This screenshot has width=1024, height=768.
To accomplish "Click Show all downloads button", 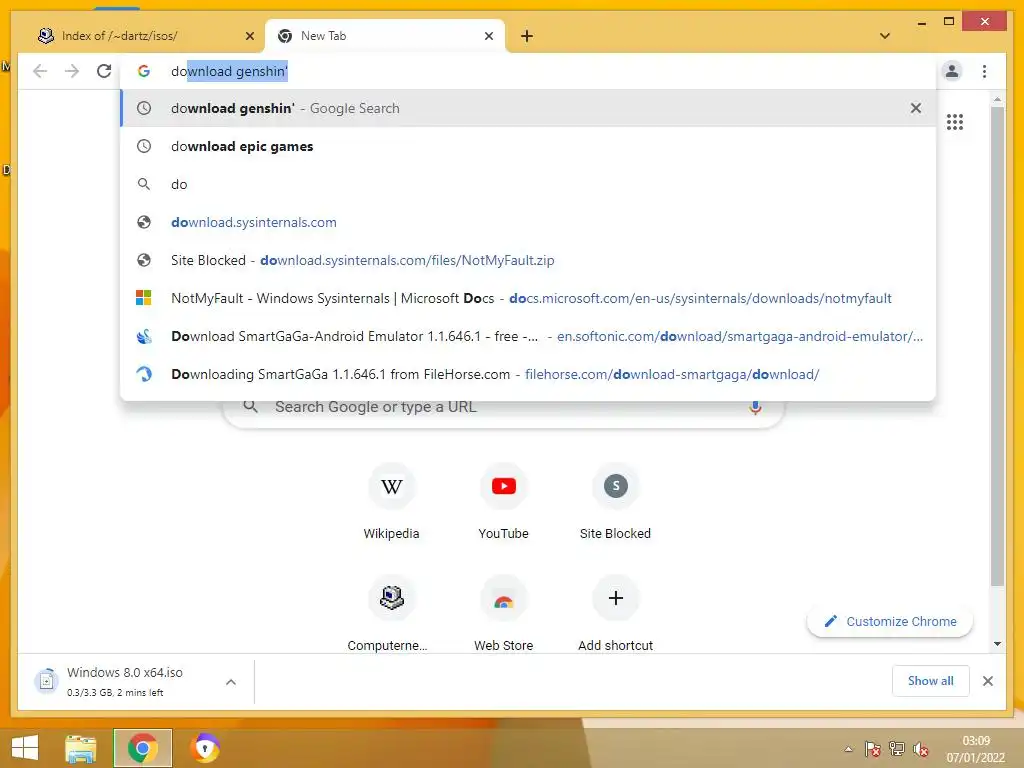I will pyautogui.click(x=931, y=681).
